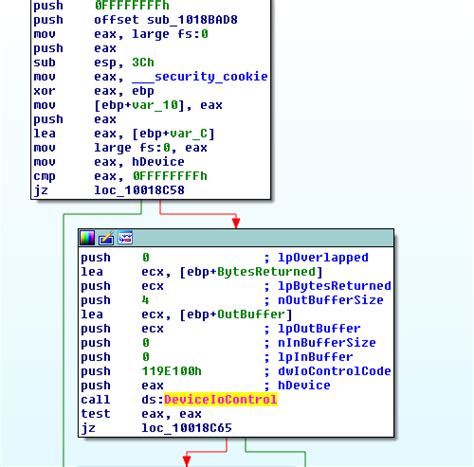Click the nInBufferSize comment
Viewport: 474px width, 467px height.
[327, 343]
